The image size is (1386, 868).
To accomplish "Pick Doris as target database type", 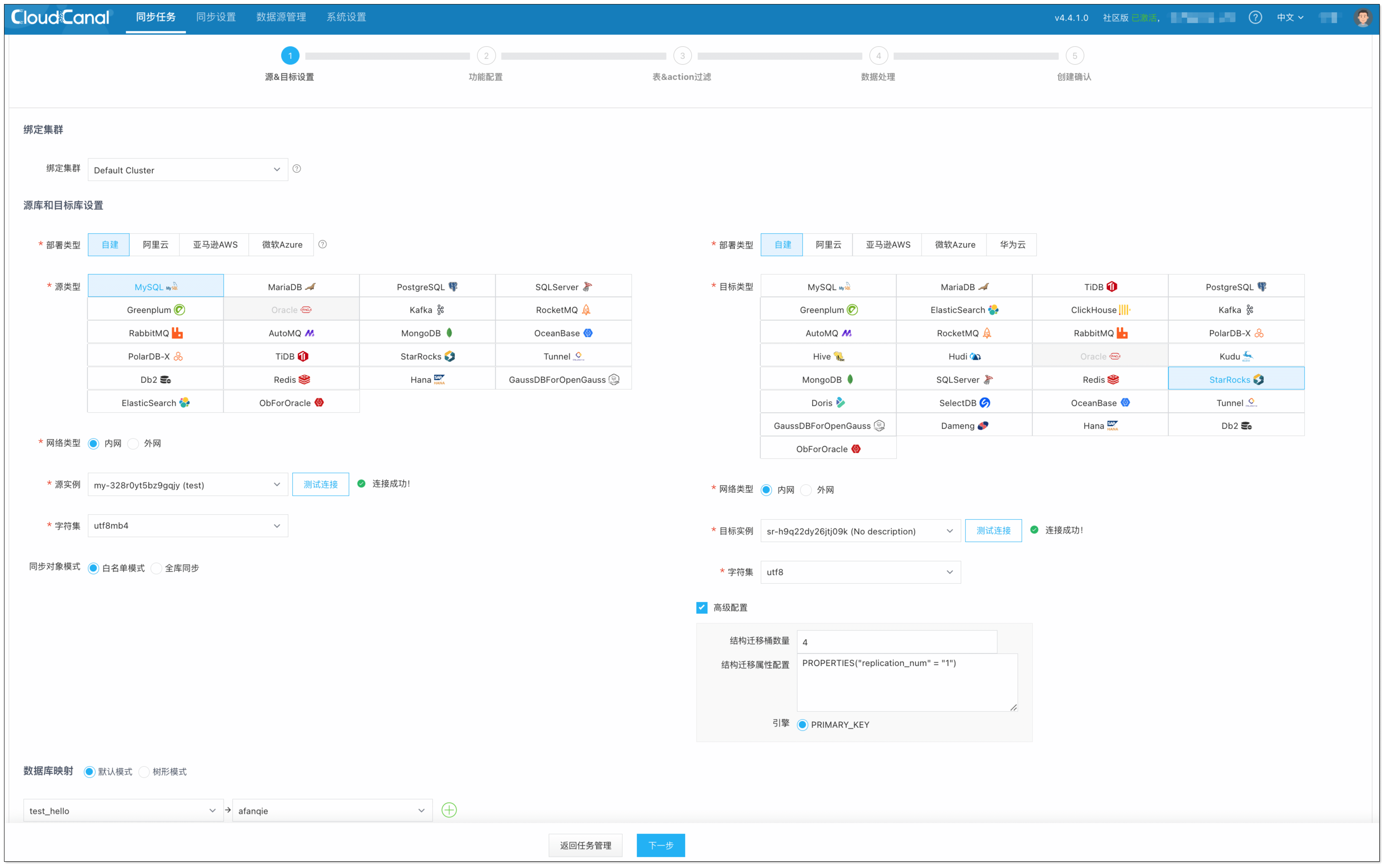I will (828, 402).
